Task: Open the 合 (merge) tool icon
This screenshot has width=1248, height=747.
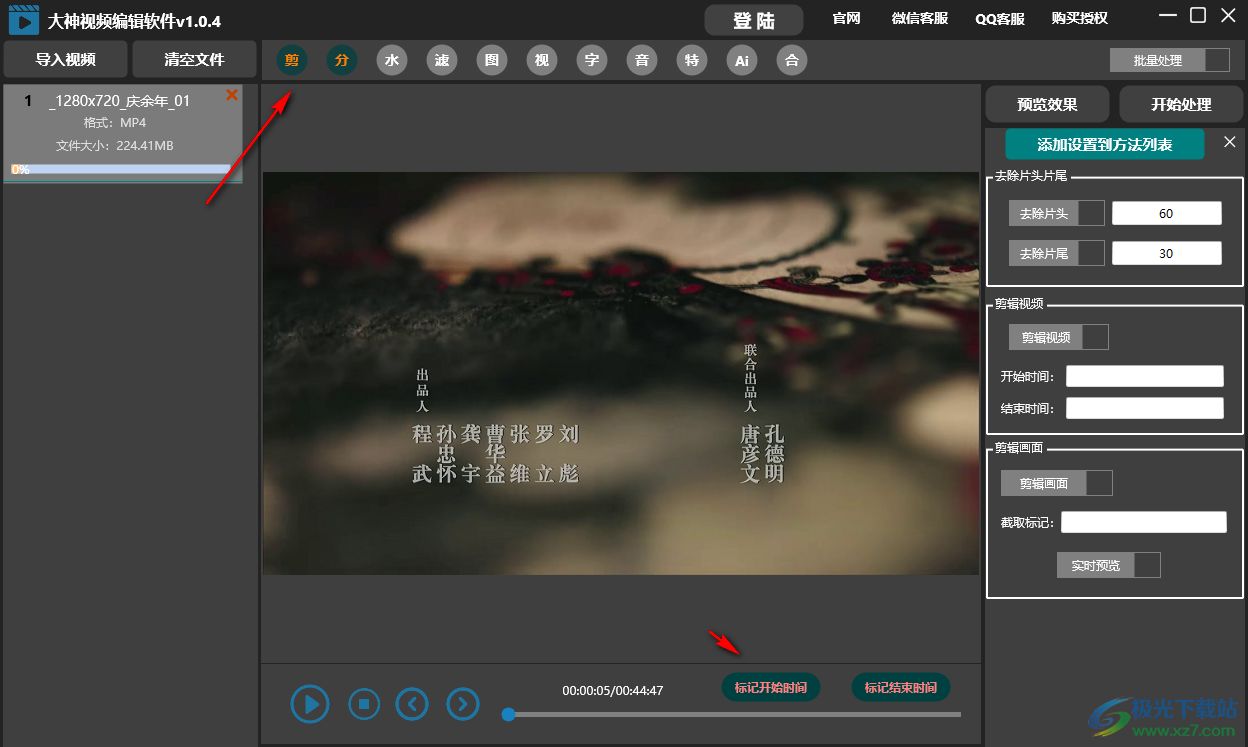Action: 792,61
